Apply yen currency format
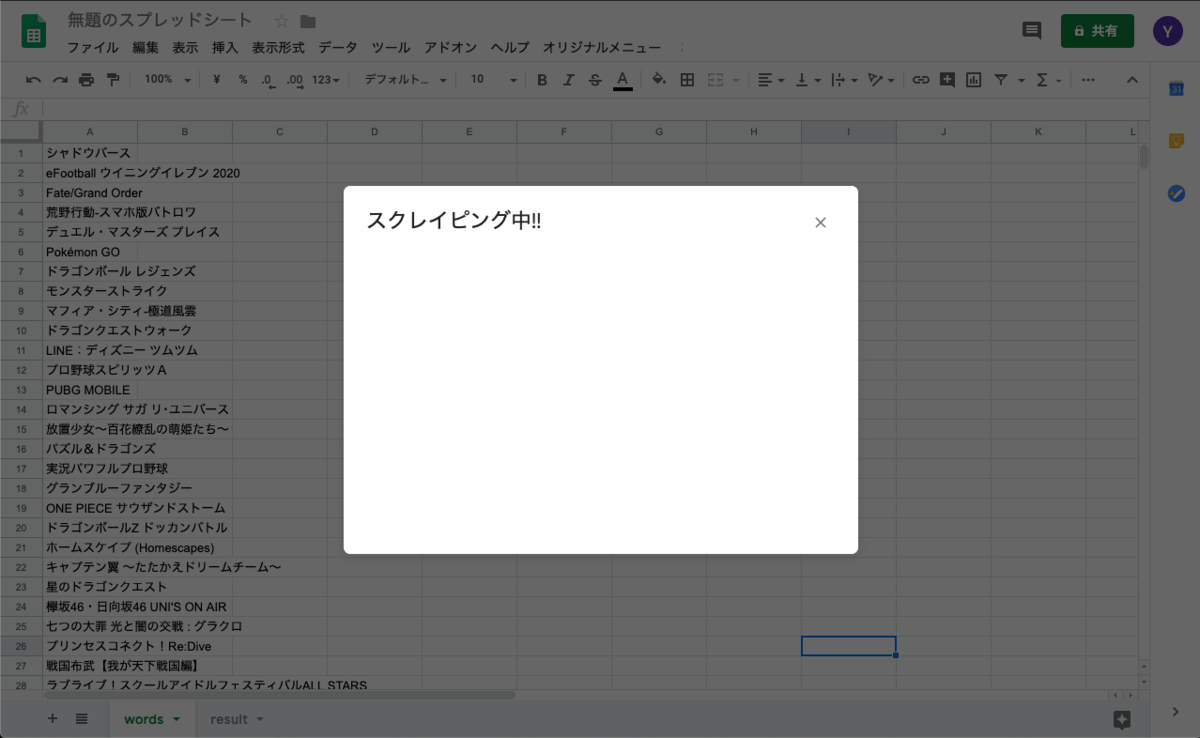 pos(217,80)
